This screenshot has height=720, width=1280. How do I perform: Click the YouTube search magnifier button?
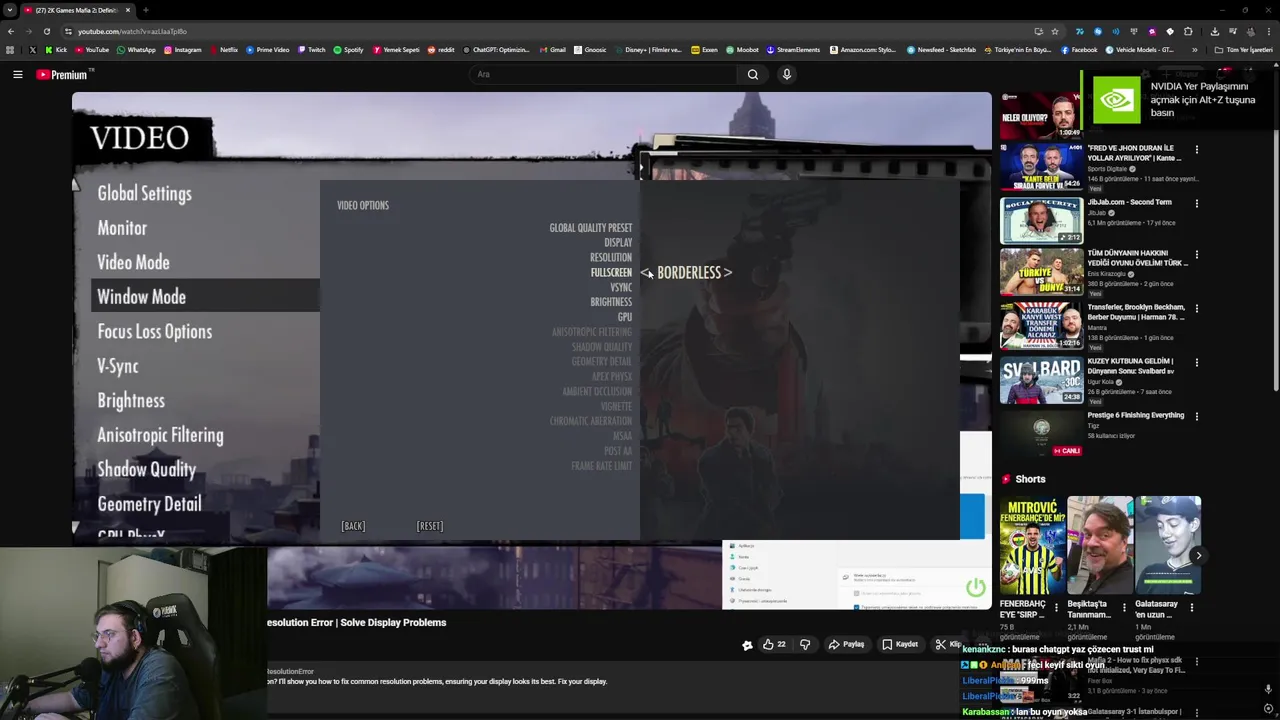753,74
